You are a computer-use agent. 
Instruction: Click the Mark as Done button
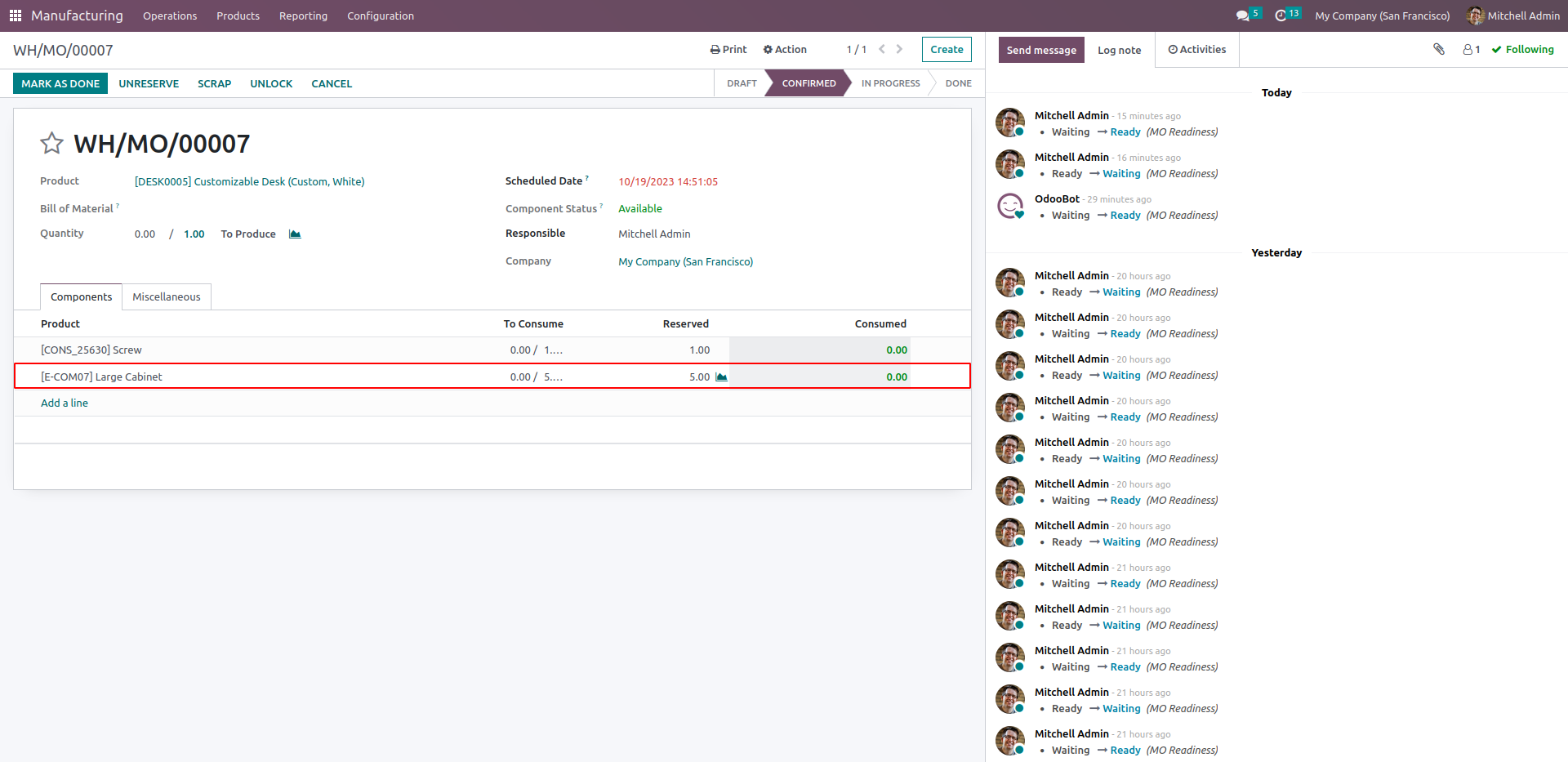tap(60, 83)
